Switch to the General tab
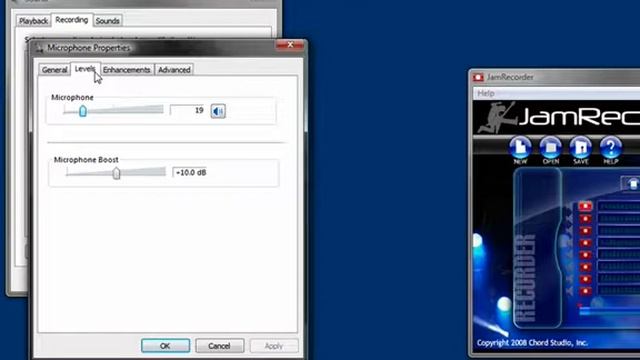This screenshot has width=640, height=360. pyautogui.click(x=55, y=70)
